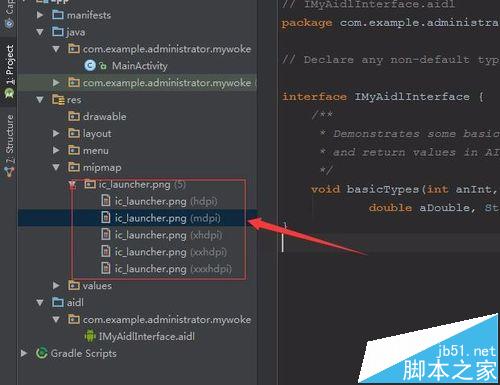Expand the highlighted com.example.administrator.mywoke package arrow
This screenshot has height=385, width=500.
[56, 82]
